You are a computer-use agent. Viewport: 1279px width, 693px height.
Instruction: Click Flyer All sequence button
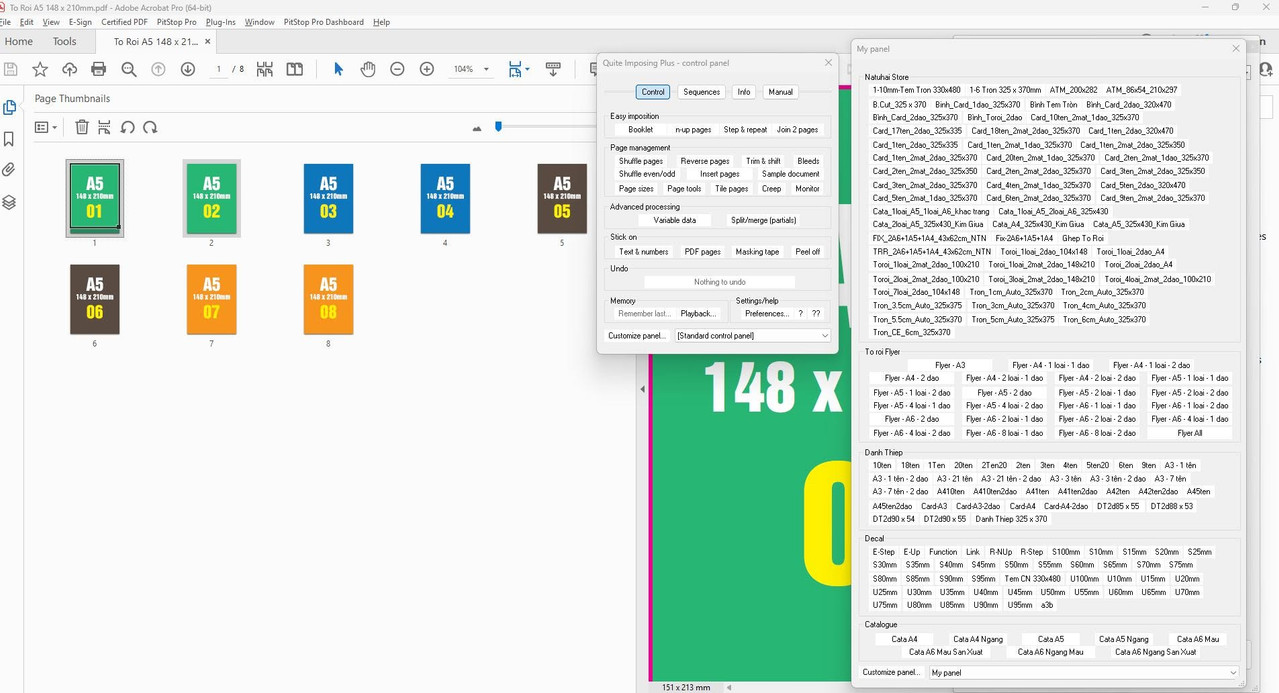(1190, 433)
